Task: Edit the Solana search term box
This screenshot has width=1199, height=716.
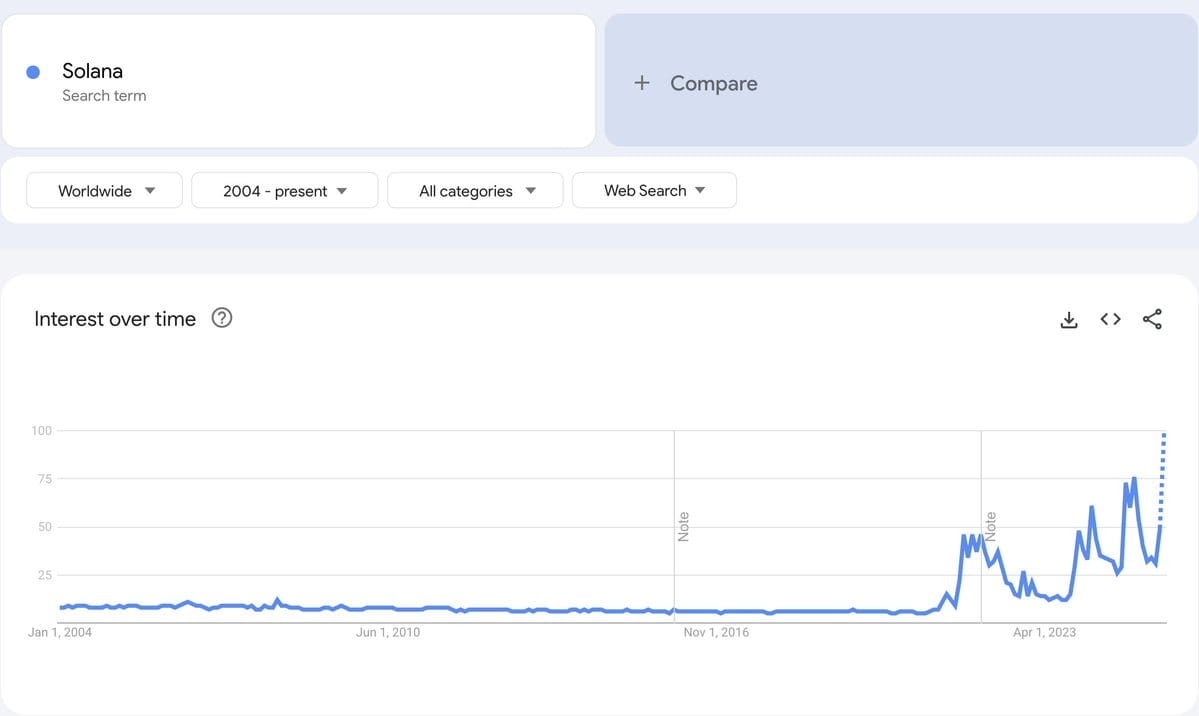Action: point(299,80)
